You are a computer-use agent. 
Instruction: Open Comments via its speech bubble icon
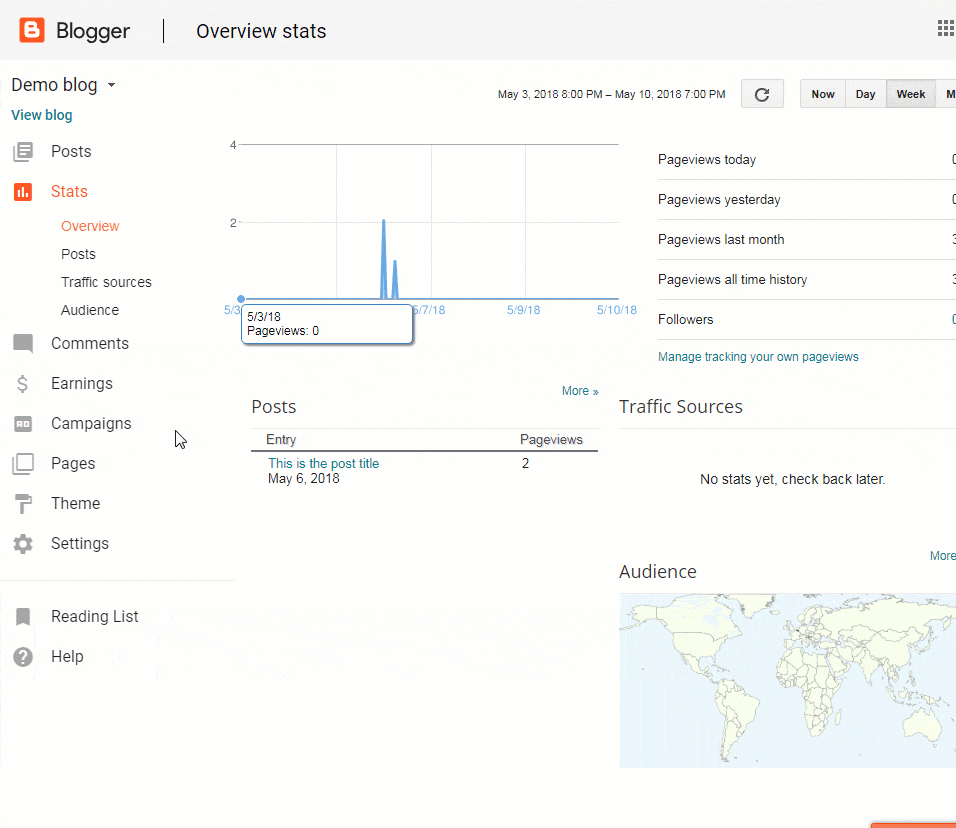click(22, 343)
